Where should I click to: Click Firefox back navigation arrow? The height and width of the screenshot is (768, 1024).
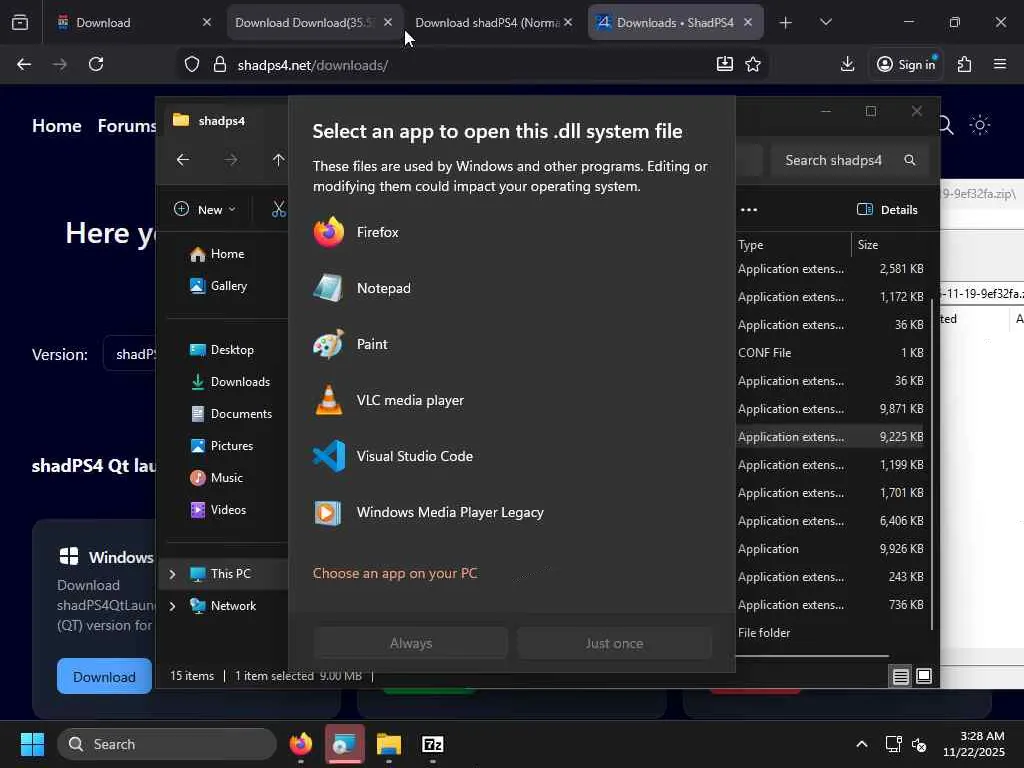coord(24,64)
